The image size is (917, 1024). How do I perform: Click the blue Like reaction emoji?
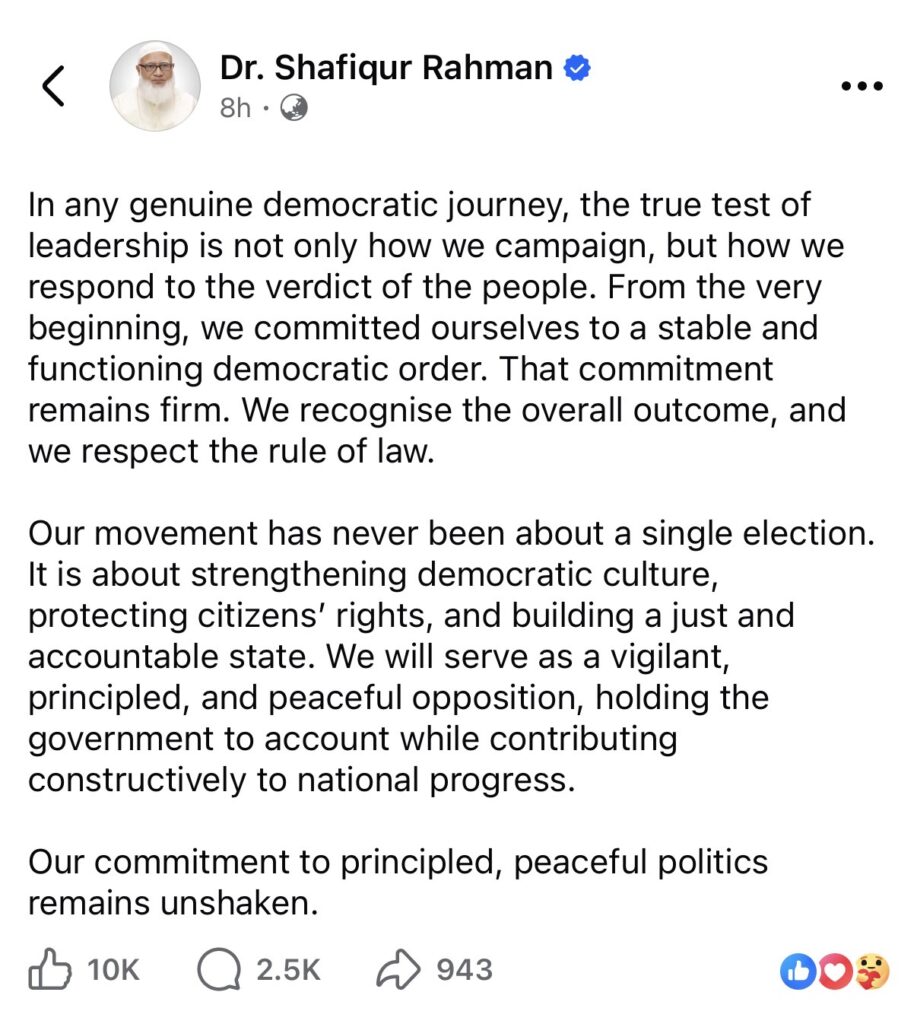tap(798, 970)
